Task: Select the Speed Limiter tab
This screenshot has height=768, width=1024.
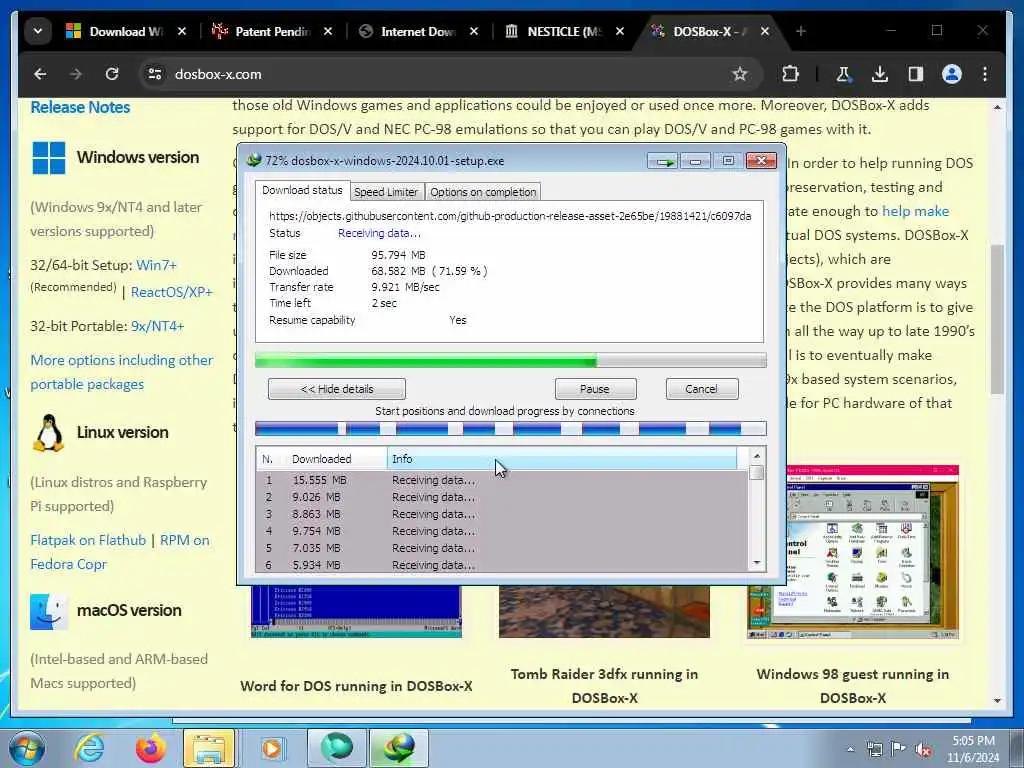Action: [x=386, y=192]
